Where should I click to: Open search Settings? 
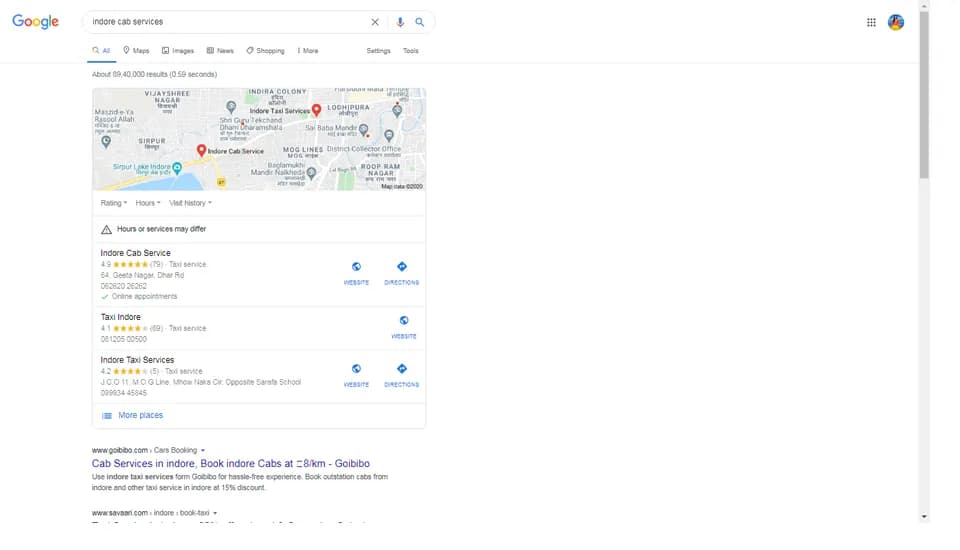(x=378, y=51)
